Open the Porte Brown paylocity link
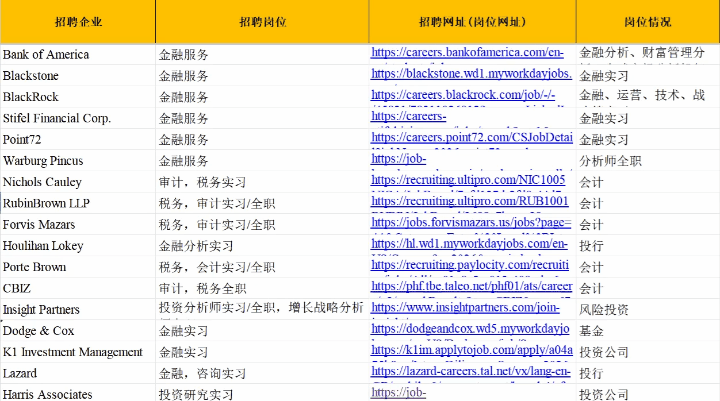 click(470, 265)
